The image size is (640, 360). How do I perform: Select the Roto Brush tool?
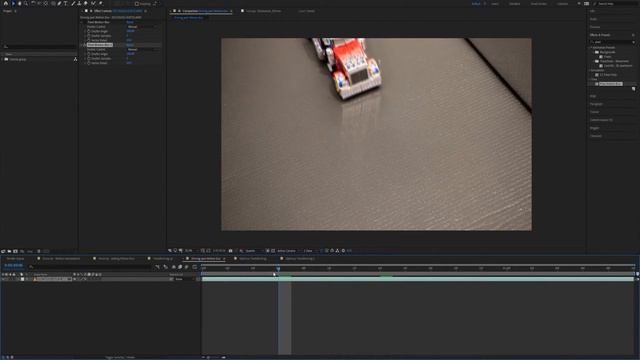point(93,4)
